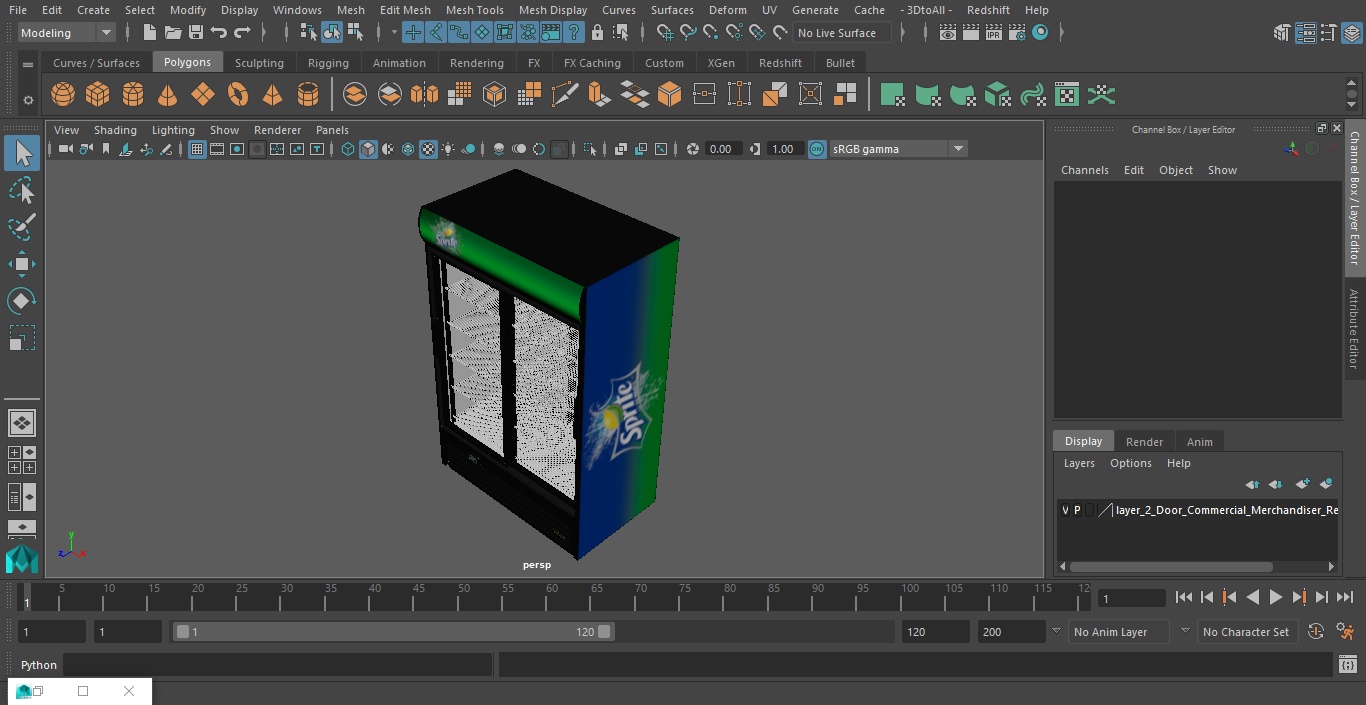Choose the arrow Select tool
The image size is (1366, 705).
(x=21, y=153)
